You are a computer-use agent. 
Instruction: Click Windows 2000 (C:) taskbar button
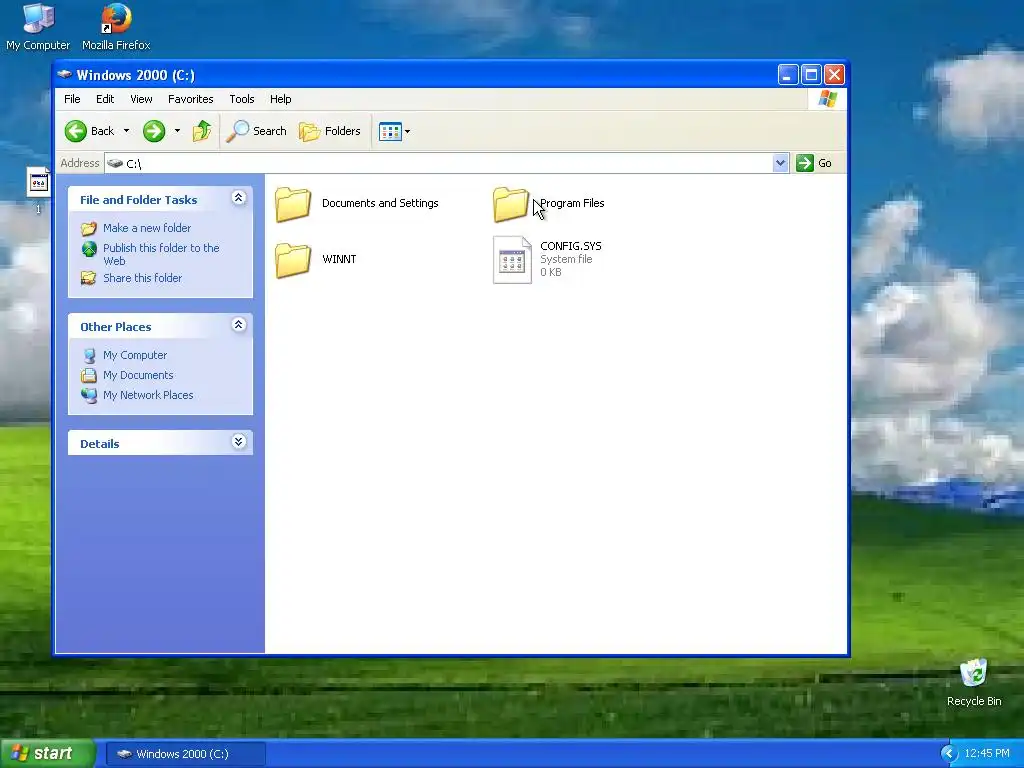pos(185,754)
